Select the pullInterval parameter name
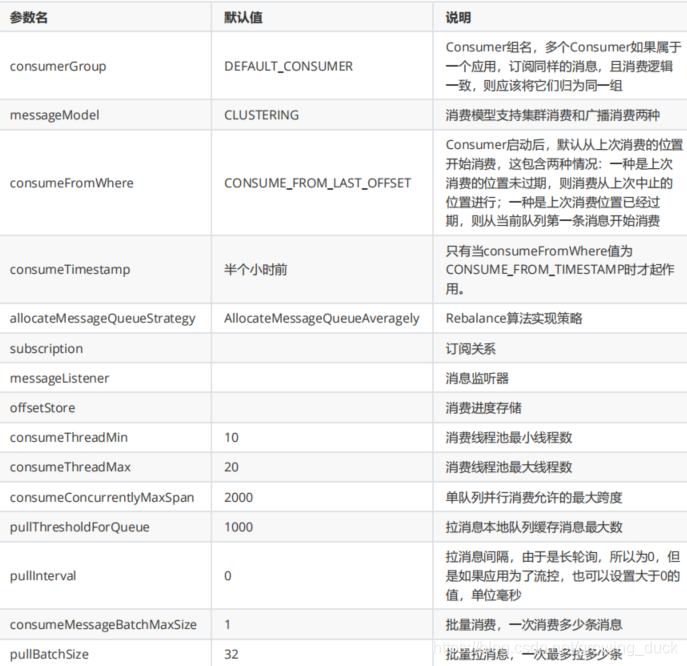This screenshot has width=687, height=666. (43, 575)
